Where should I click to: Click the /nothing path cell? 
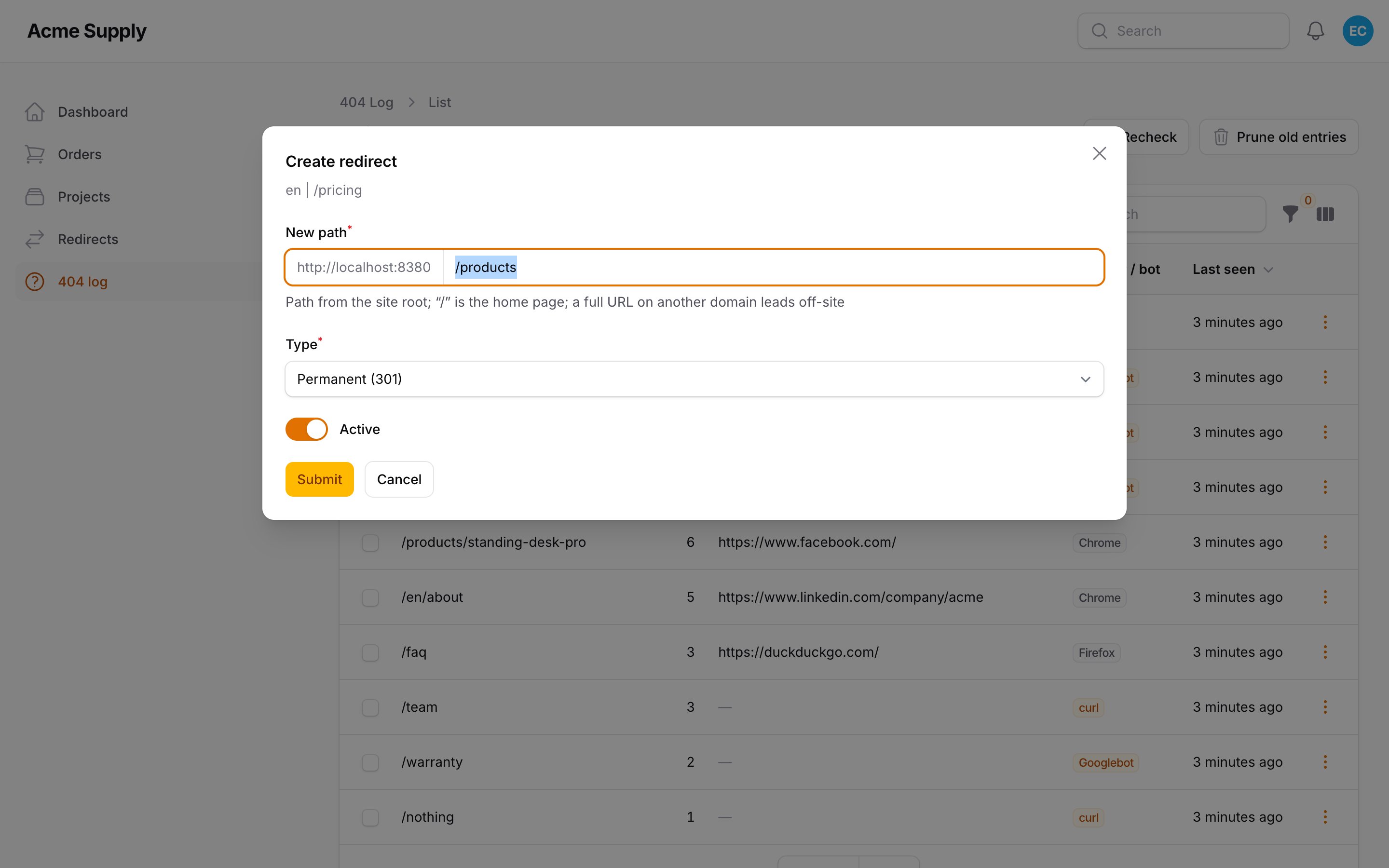[428, 817]
